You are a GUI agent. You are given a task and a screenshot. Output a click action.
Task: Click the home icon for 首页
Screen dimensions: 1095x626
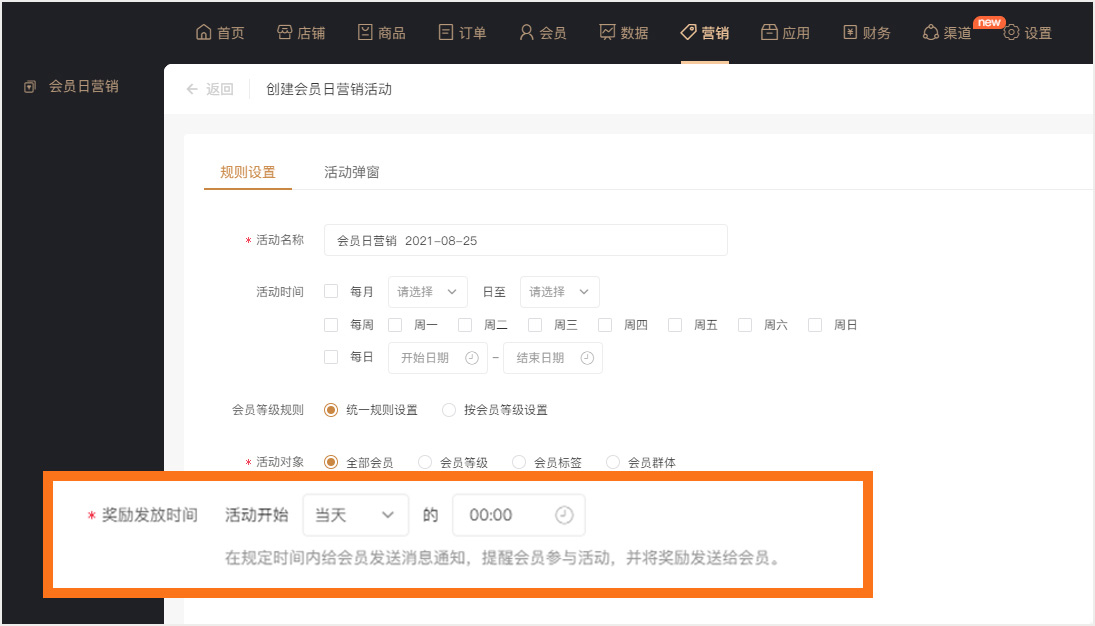204,32
